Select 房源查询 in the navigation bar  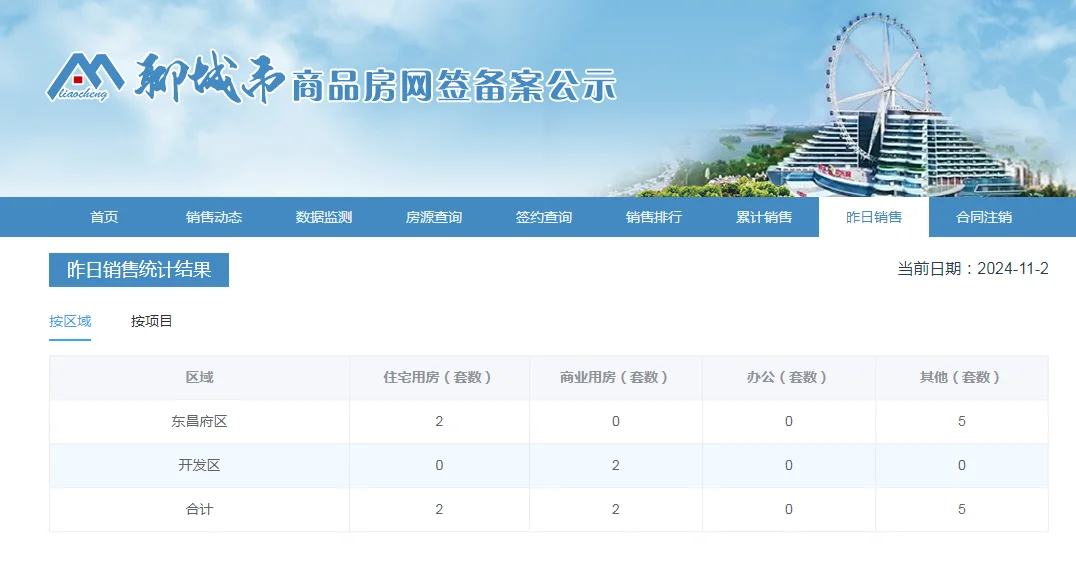(434, 217)
